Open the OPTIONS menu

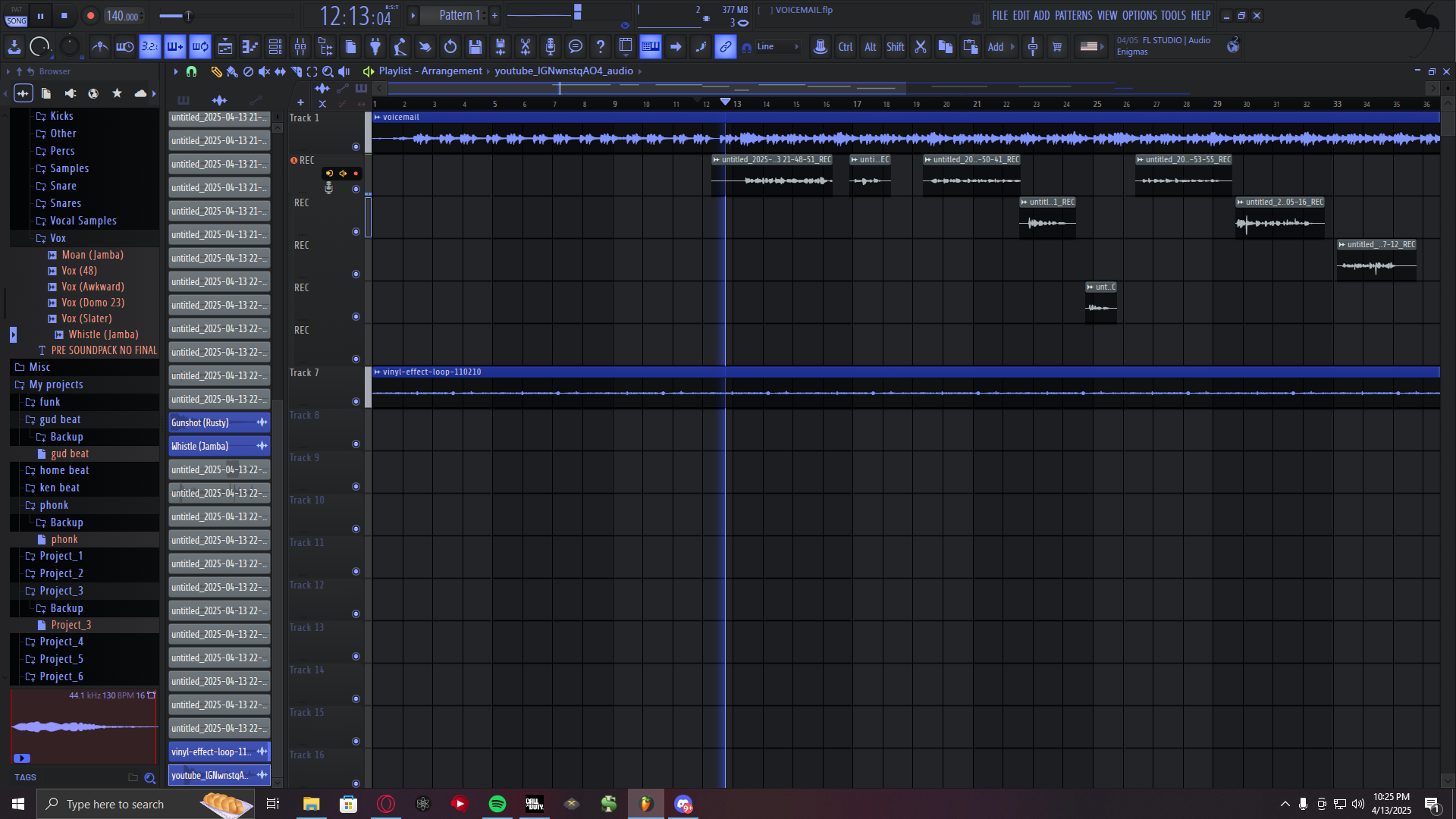pos(1139,15)
